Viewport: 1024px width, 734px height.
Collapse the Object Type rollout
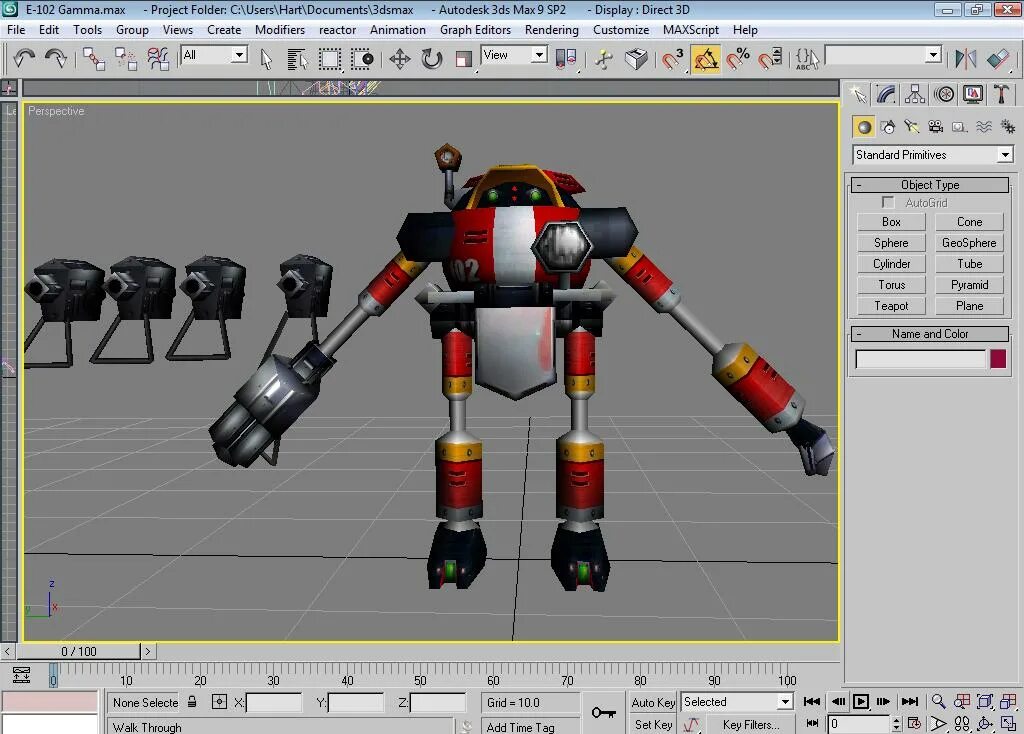coord(930,185)
